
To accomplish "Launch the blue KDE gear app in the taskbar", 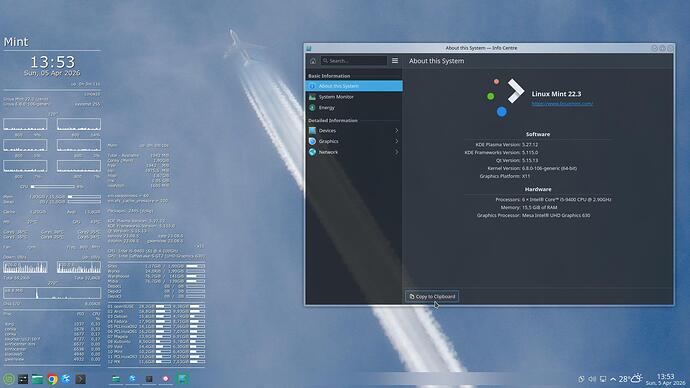I will [66, 379].
